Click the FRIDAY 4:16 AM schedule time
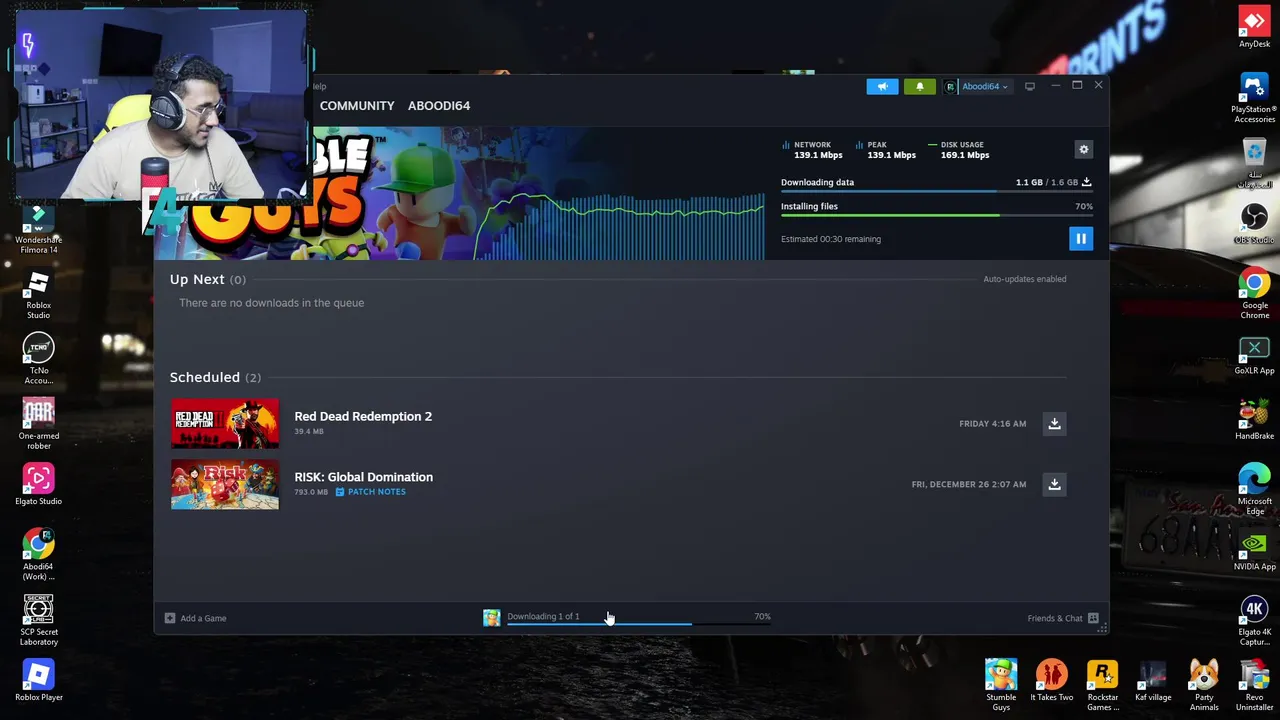The width and height of the screenshot is (1280, 720). coord(993,424)
